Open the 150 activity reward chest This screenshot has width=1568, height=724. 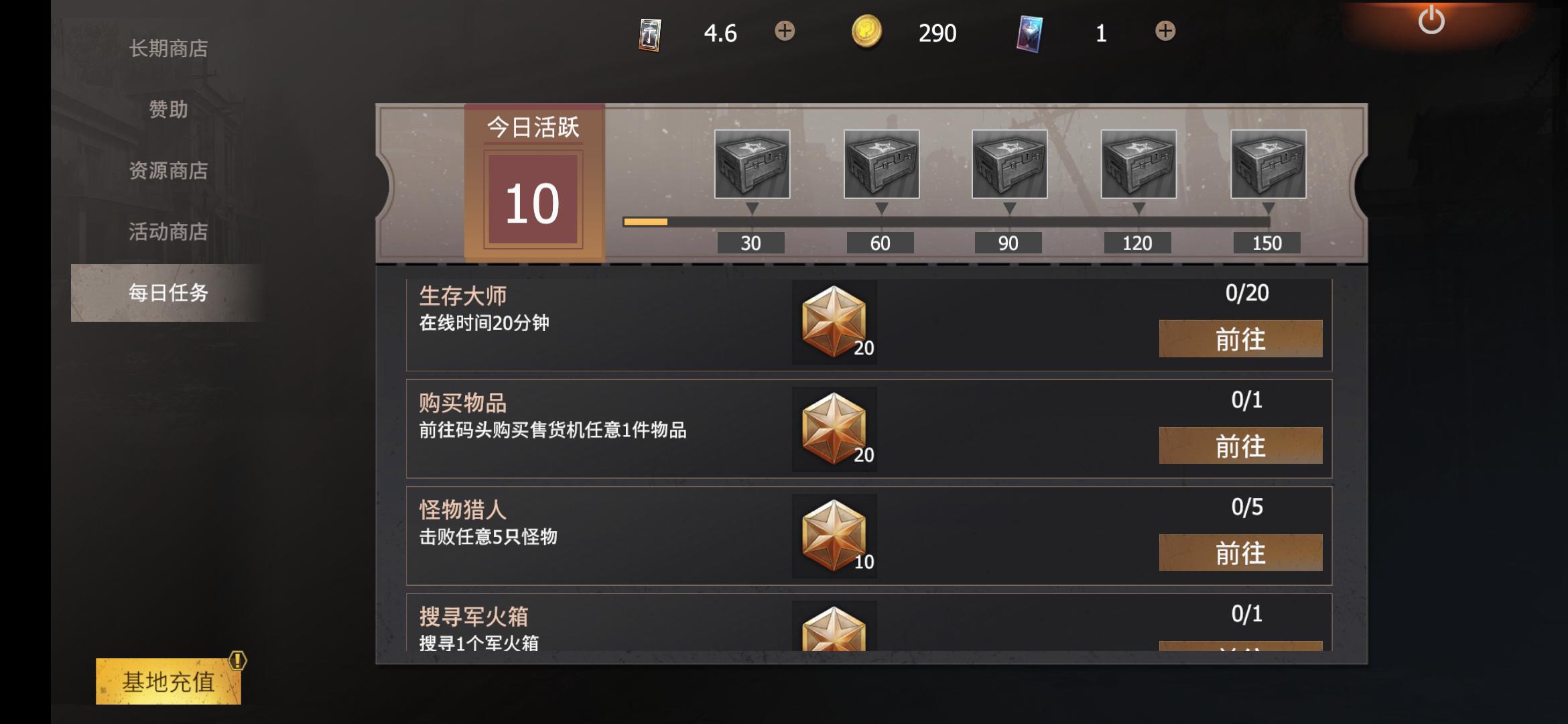[1268, 164]
